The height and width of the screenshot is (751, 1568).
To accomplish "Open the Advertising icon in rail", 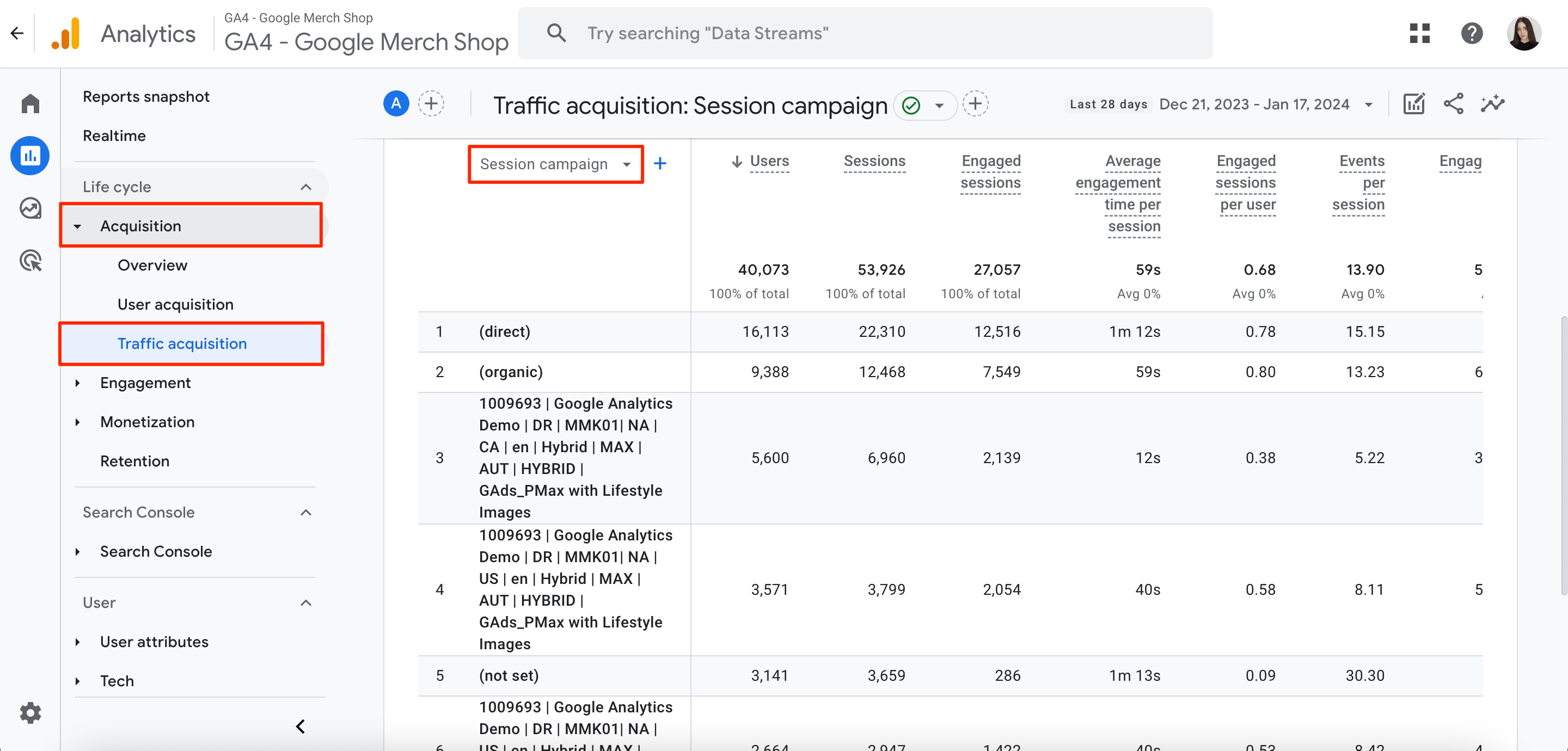I will 30,261.
